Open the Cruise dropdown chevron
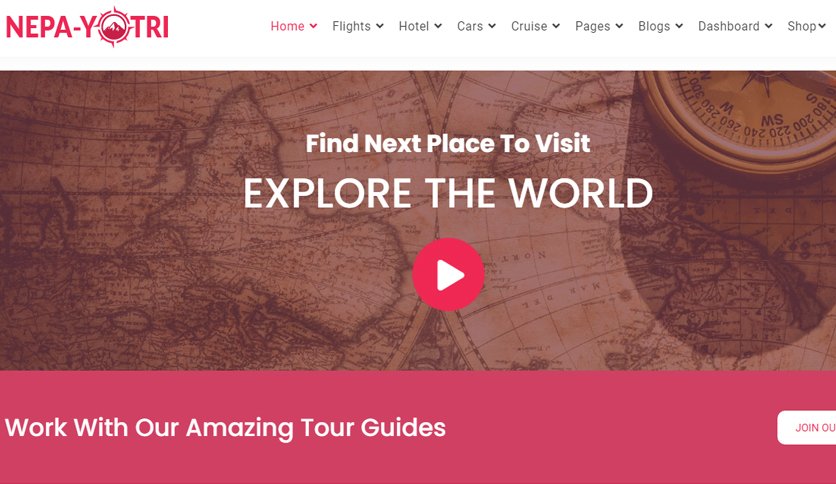Viewport: 836px width, 484px height. pyautogui.click(x=556, y=26)
